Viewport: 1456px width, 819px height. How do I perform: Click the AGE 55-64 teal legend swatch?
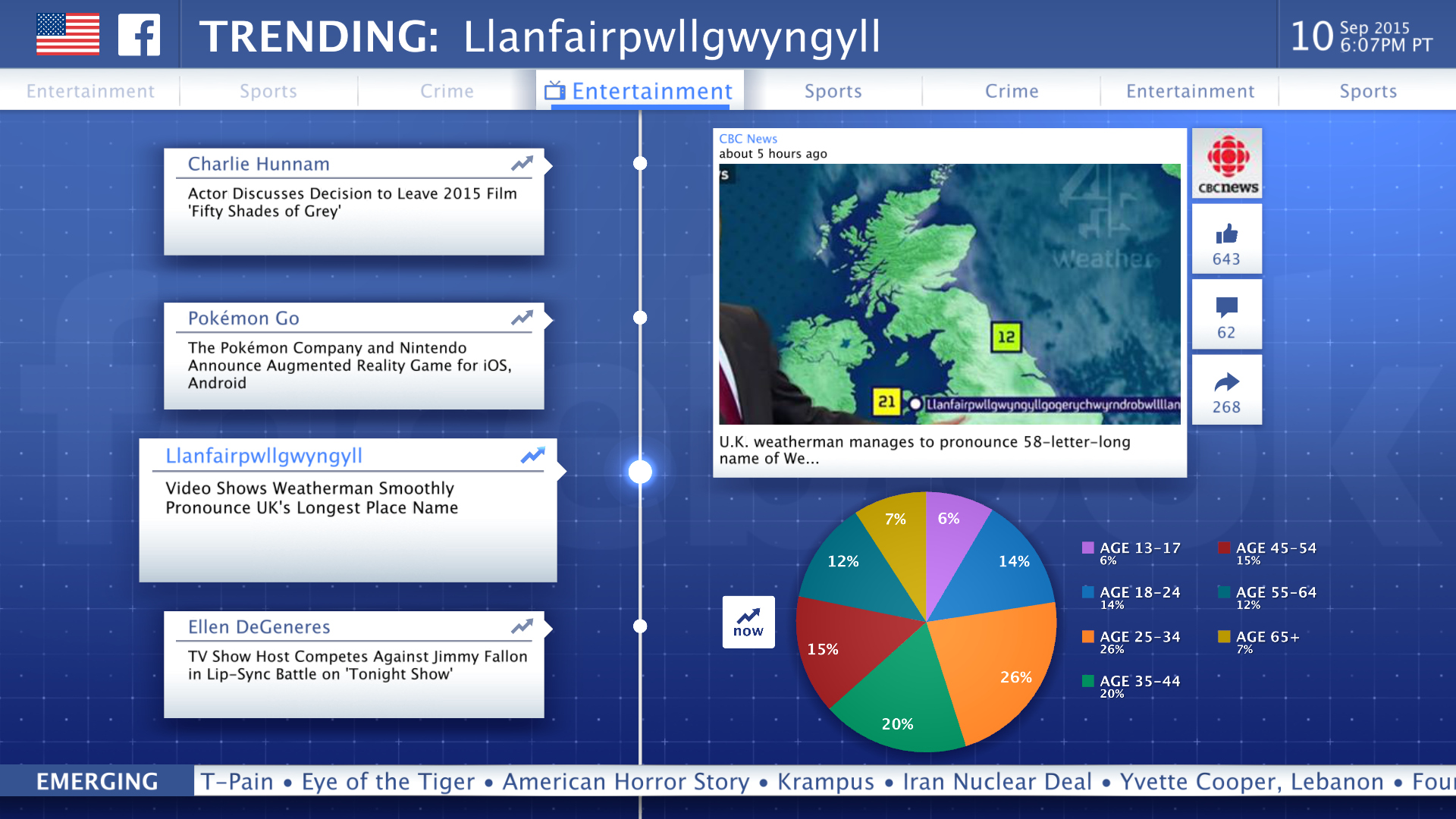click(x=1224, y=592)
